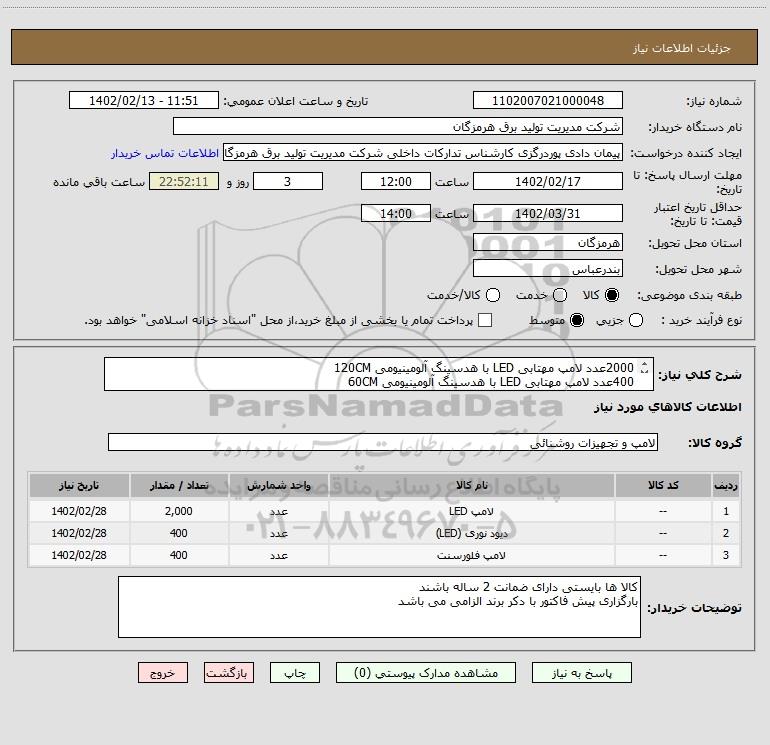Click goods group field لامپ و تجهیزات روشنائی

(383, 442)
